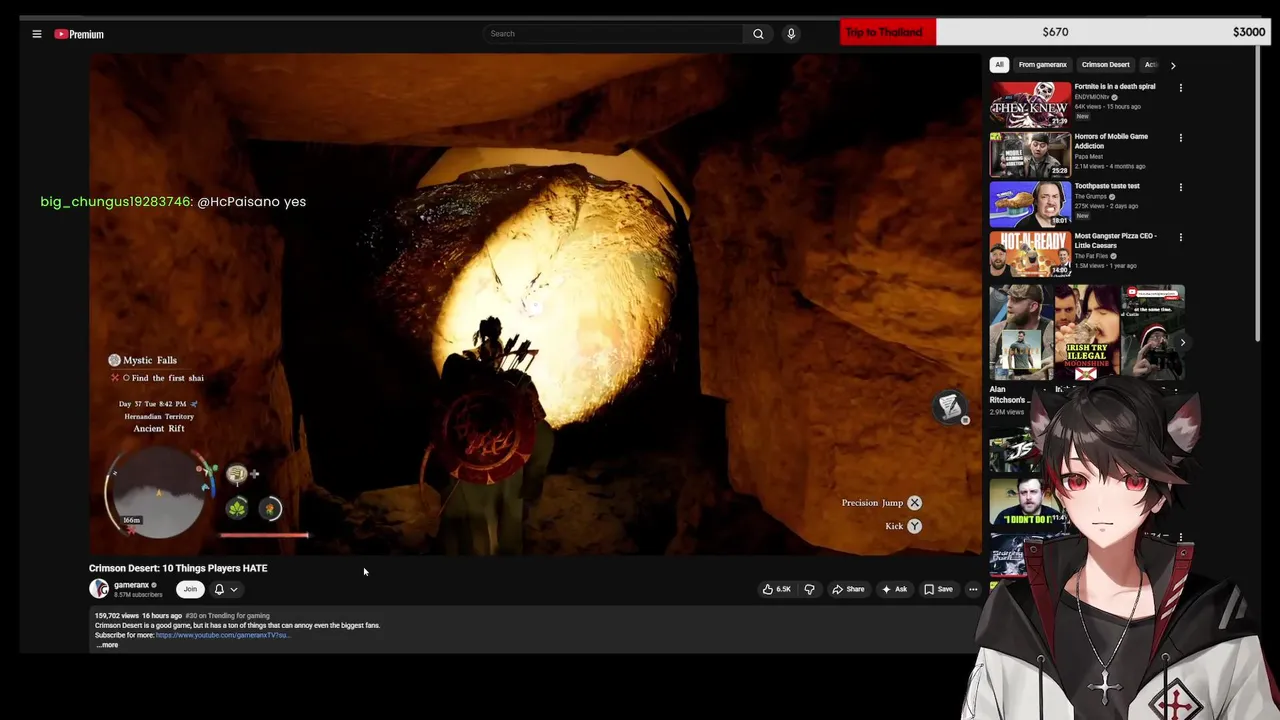Open the YouTube hamburger guide menu
1280x720 pixels.
coord(37,34)
